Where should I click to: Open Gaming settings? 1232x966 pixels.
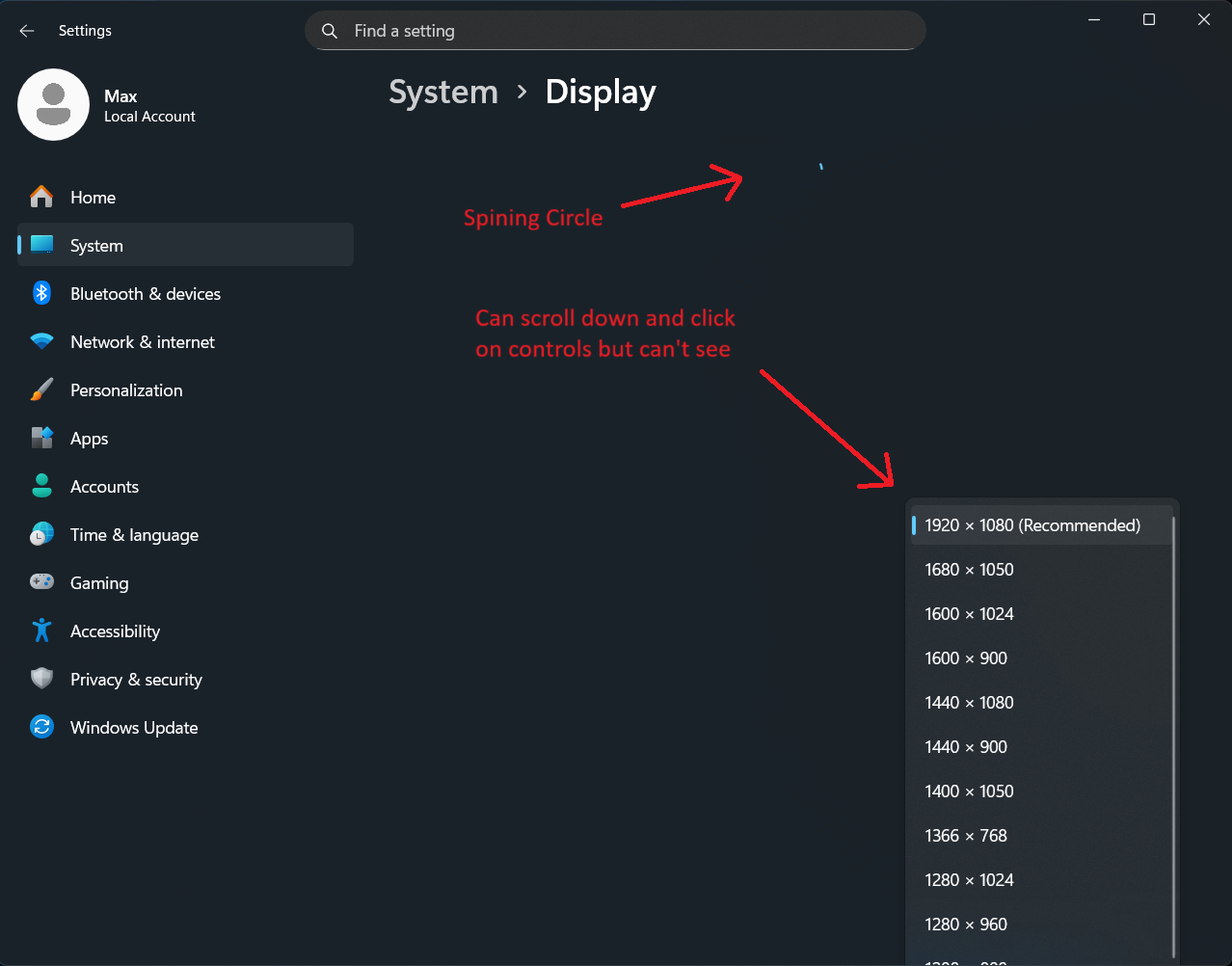(x=185, y=582)
